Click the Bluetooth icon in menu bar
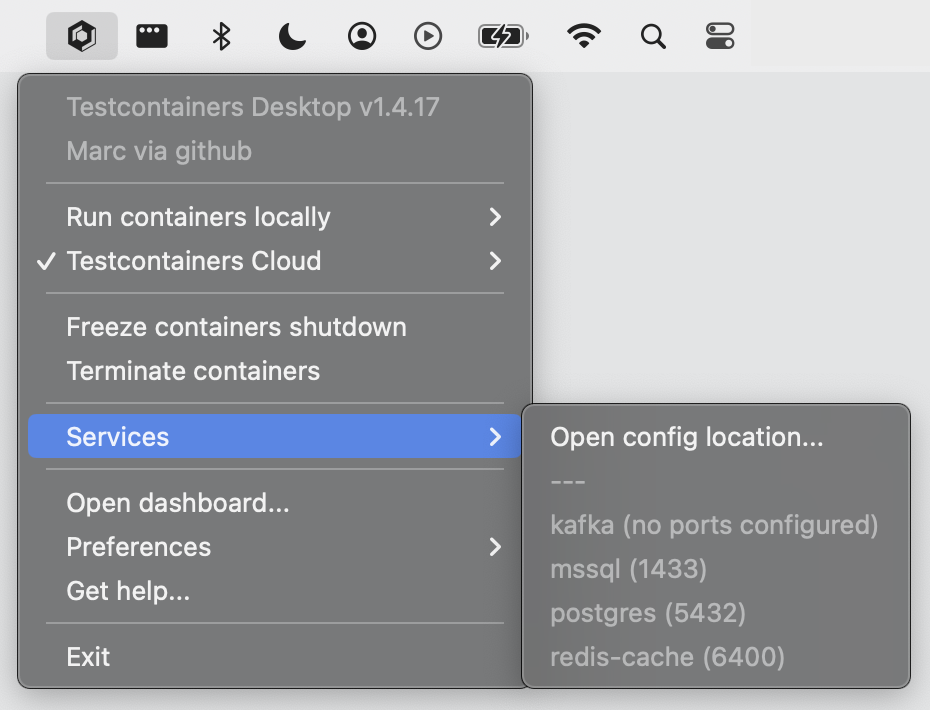This screenshot has width=930, height=710. click(x=222, y=37)
